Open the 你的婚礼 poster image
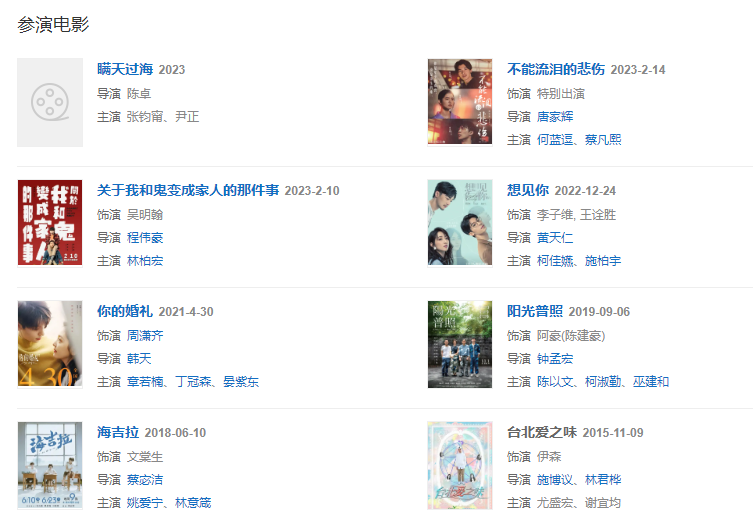 (x=50, y=344)
